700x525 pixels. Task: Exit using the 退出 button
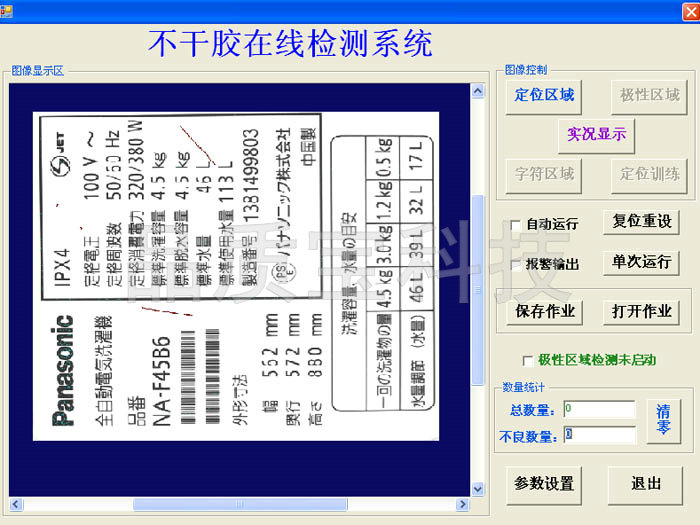click(646, 485)
